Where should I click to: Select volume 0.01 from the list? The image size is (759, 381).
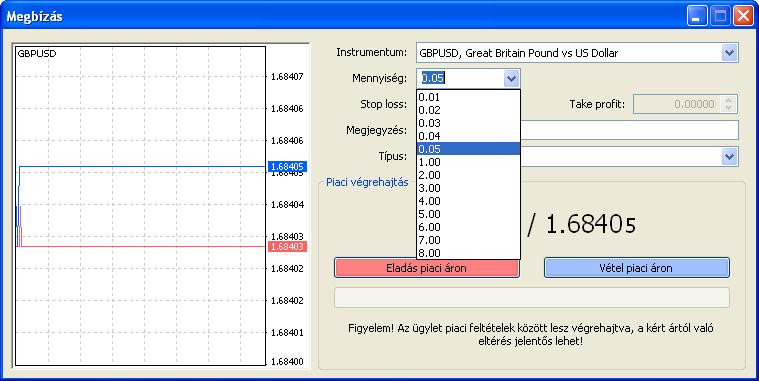[468, 97]
